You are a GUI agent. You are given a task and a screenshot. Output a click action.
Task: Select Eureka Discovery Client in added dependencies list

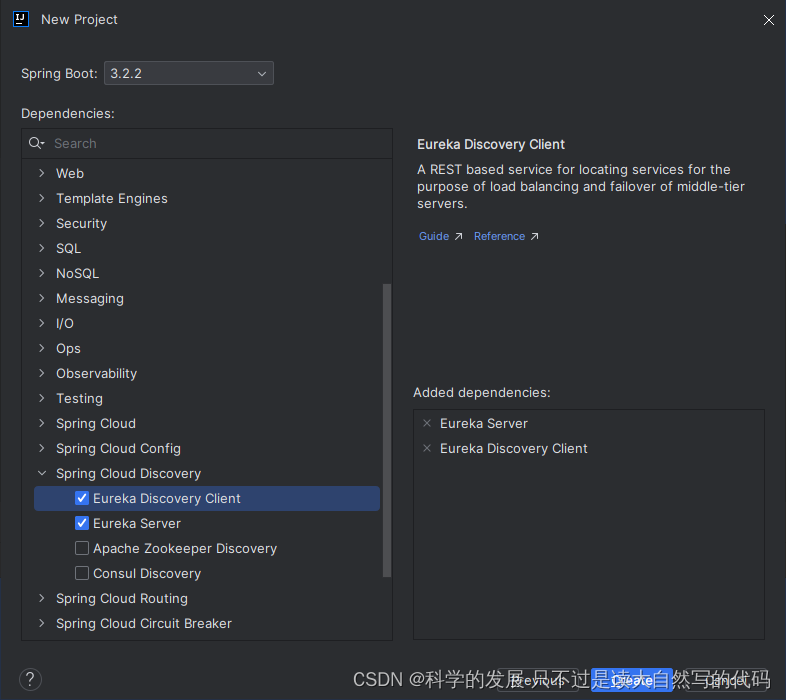(x=513, y=448)
